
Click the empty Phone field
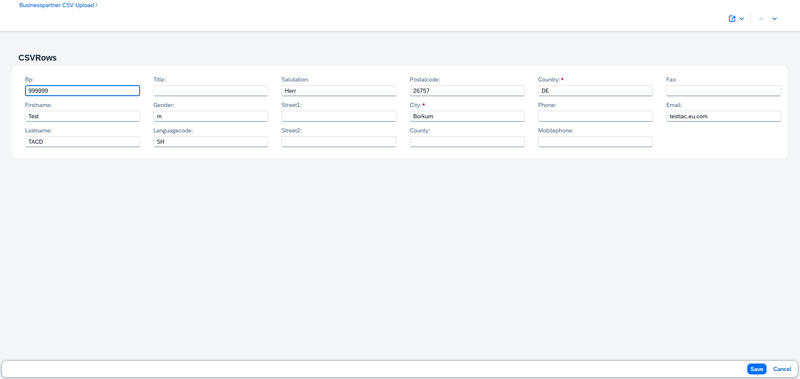point(595,116)
